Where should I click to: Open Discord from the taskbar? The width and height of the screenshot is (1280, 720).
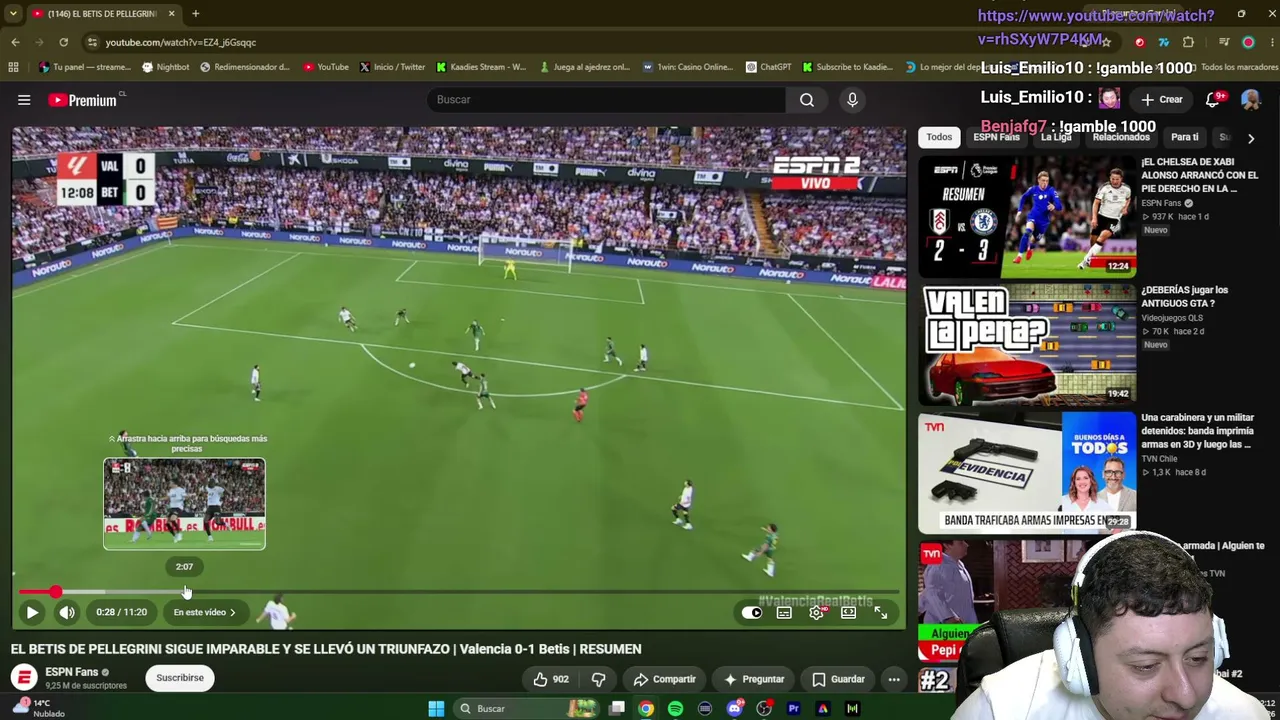735,709
